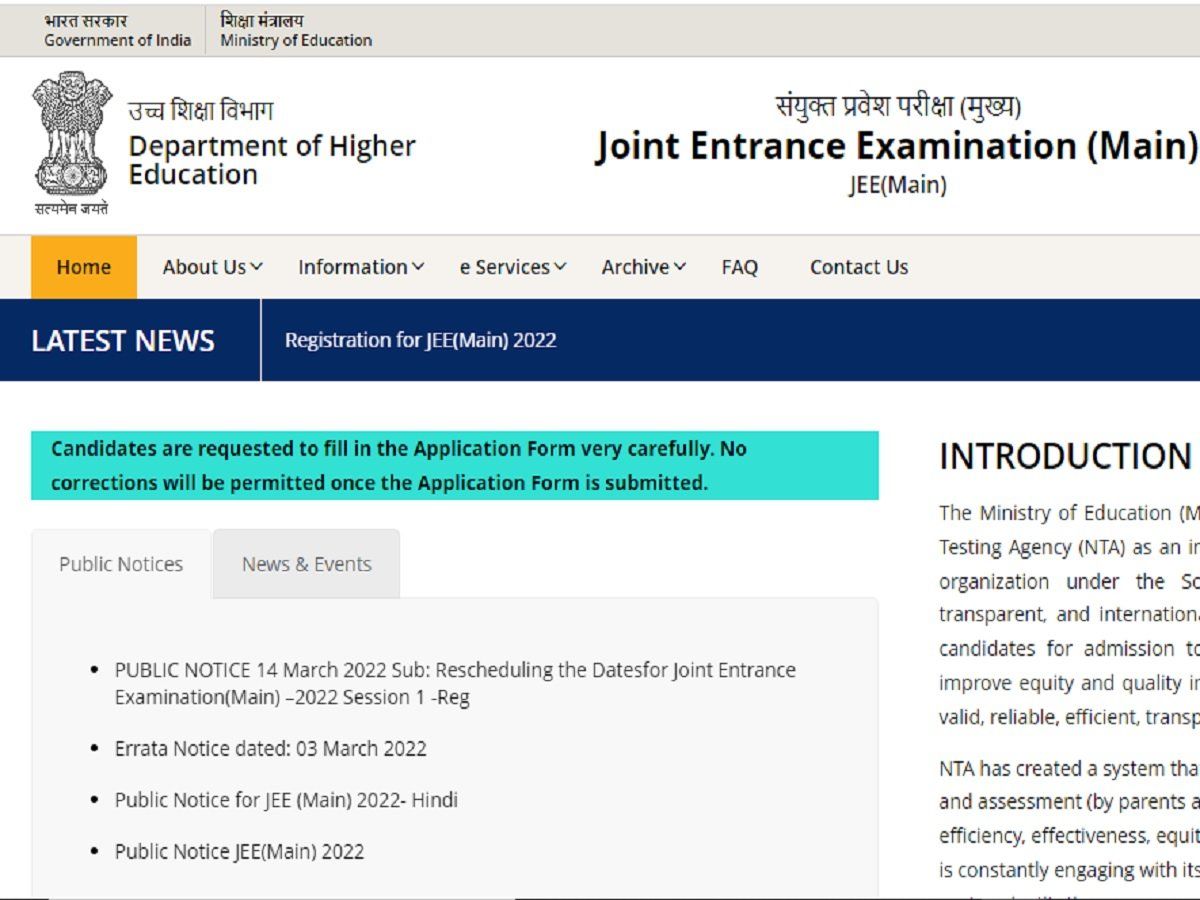1200x900 pixels.
Task: Open Errata Notice dated 03 March 2022
Action: coord(271,748)
